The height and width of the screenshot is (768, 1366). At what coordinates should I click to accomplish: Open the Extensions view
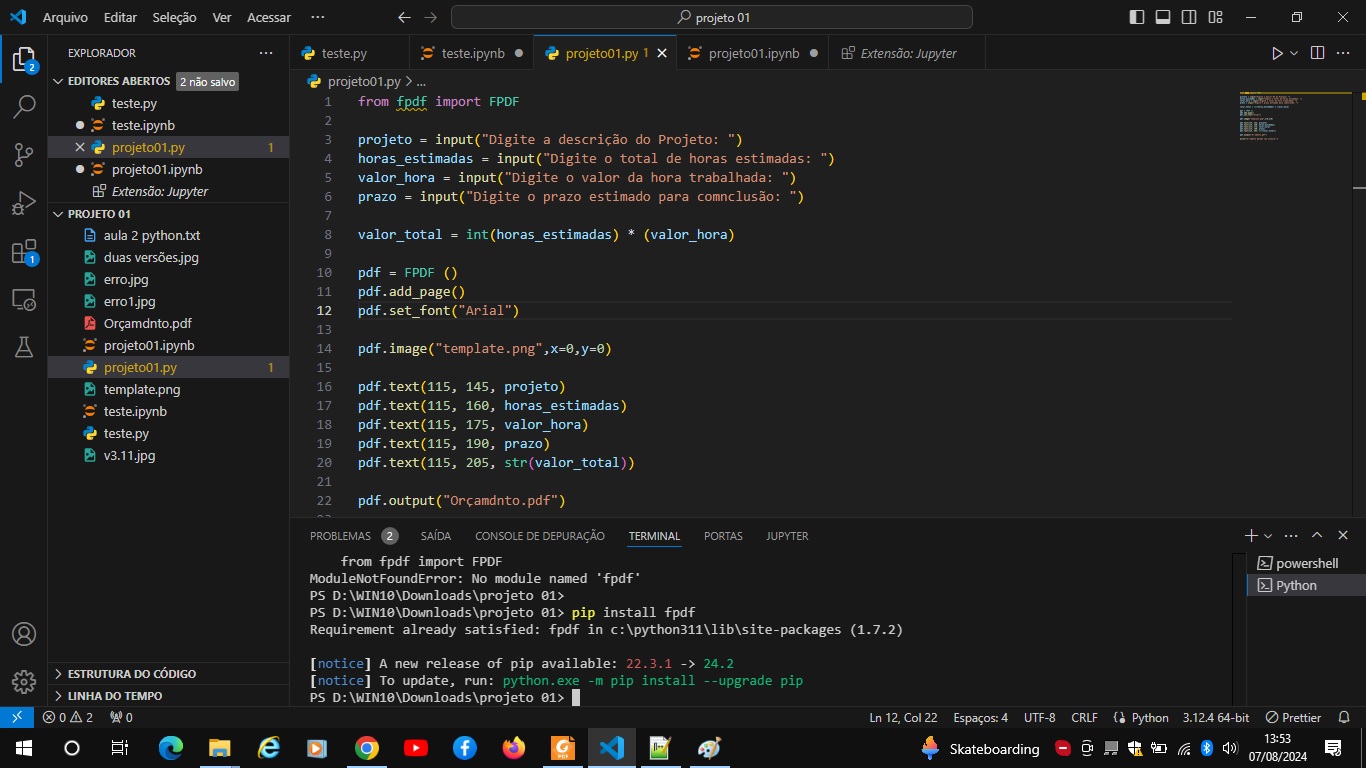(24, 252)
